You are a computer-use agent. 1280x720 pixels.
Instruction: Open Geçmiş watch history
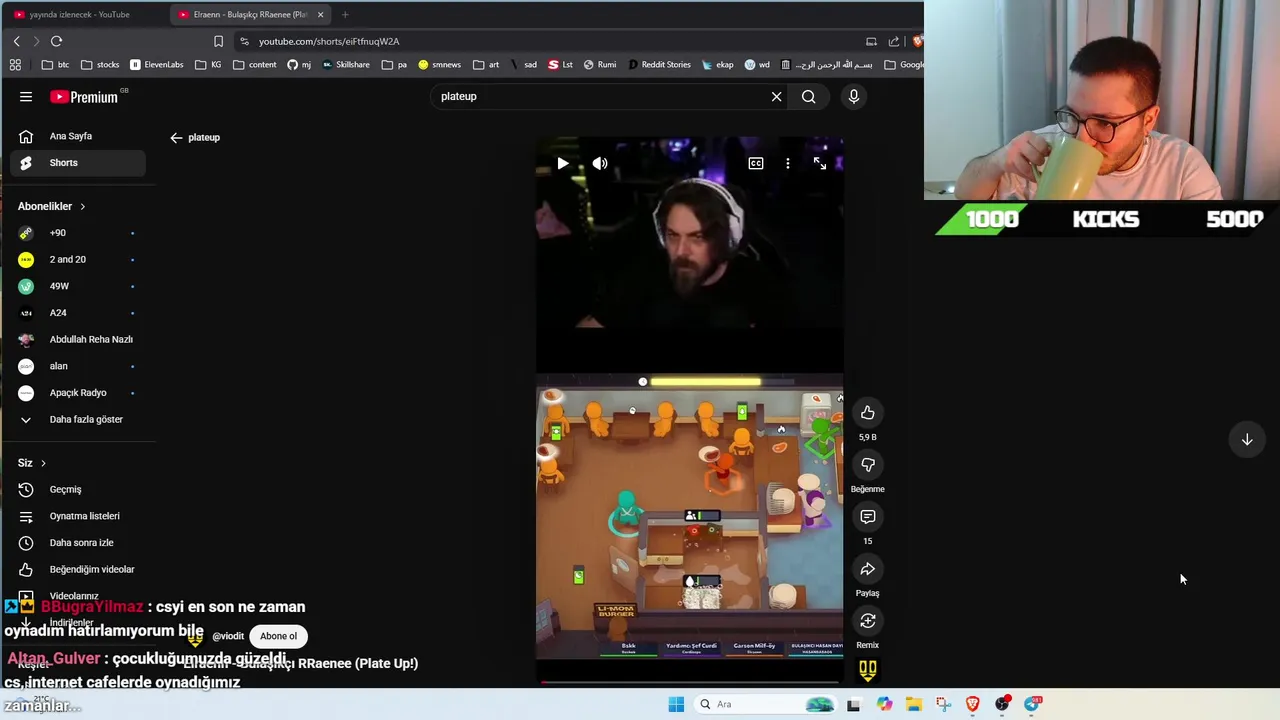point(78,490)
